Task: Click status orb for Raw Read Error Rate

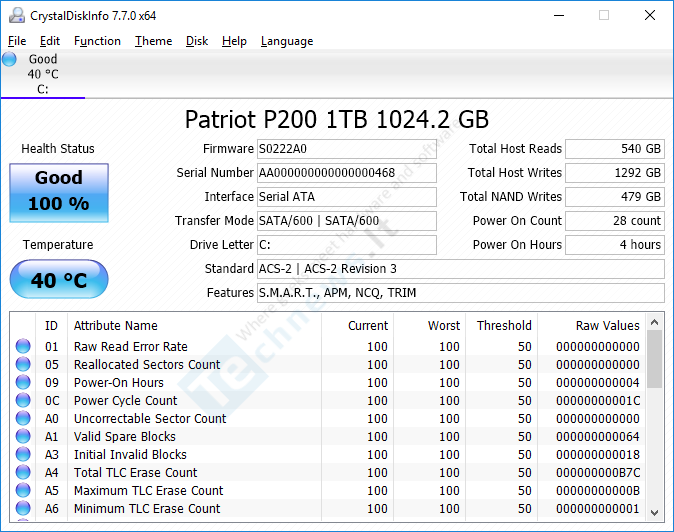Action: (23, 346)
